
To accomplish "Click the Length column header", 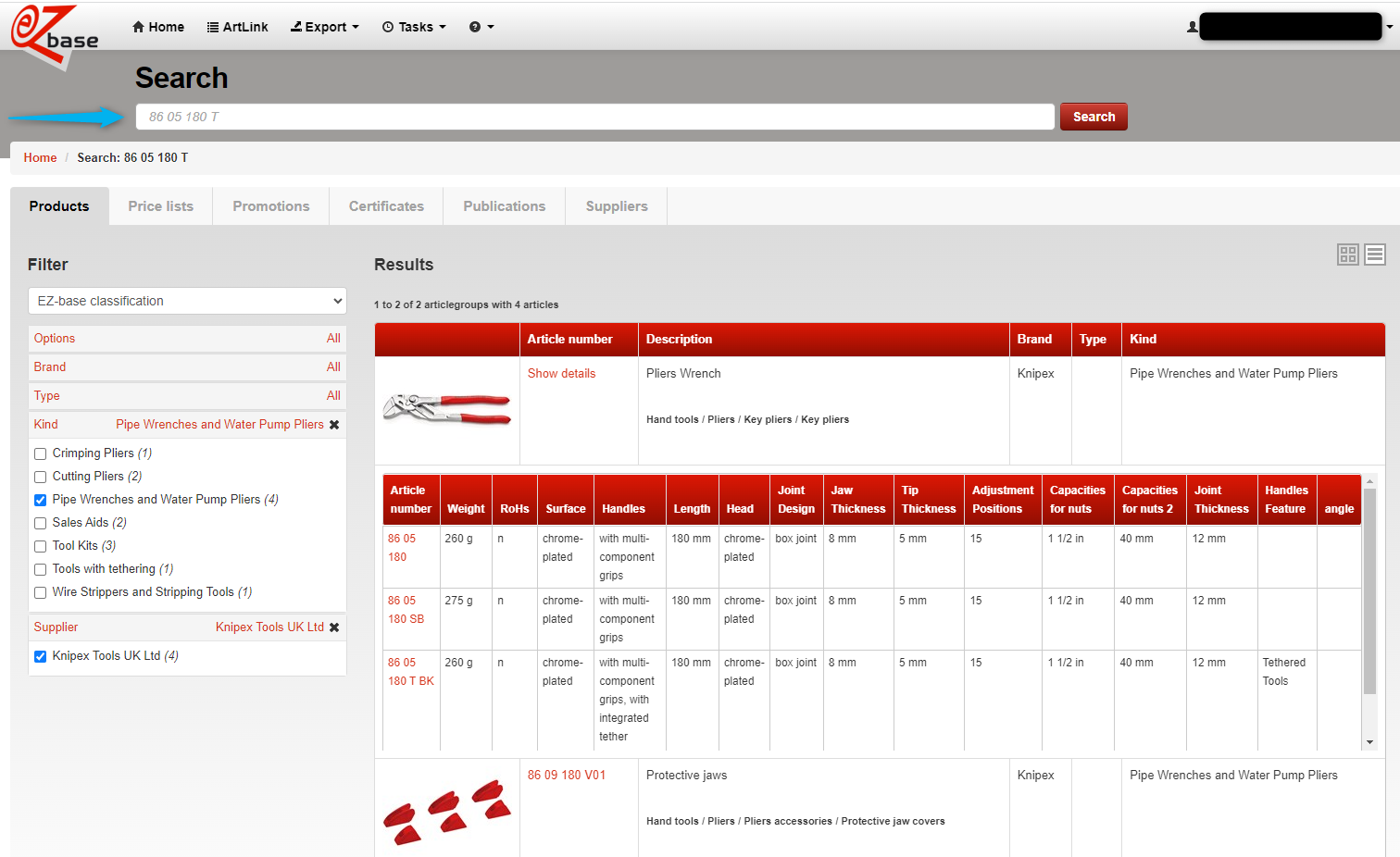I will point(692,500).
